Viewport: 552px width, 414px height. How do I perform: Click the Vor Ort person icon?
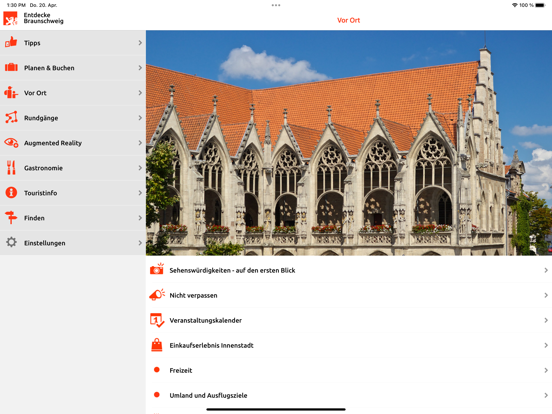point(11,93)
